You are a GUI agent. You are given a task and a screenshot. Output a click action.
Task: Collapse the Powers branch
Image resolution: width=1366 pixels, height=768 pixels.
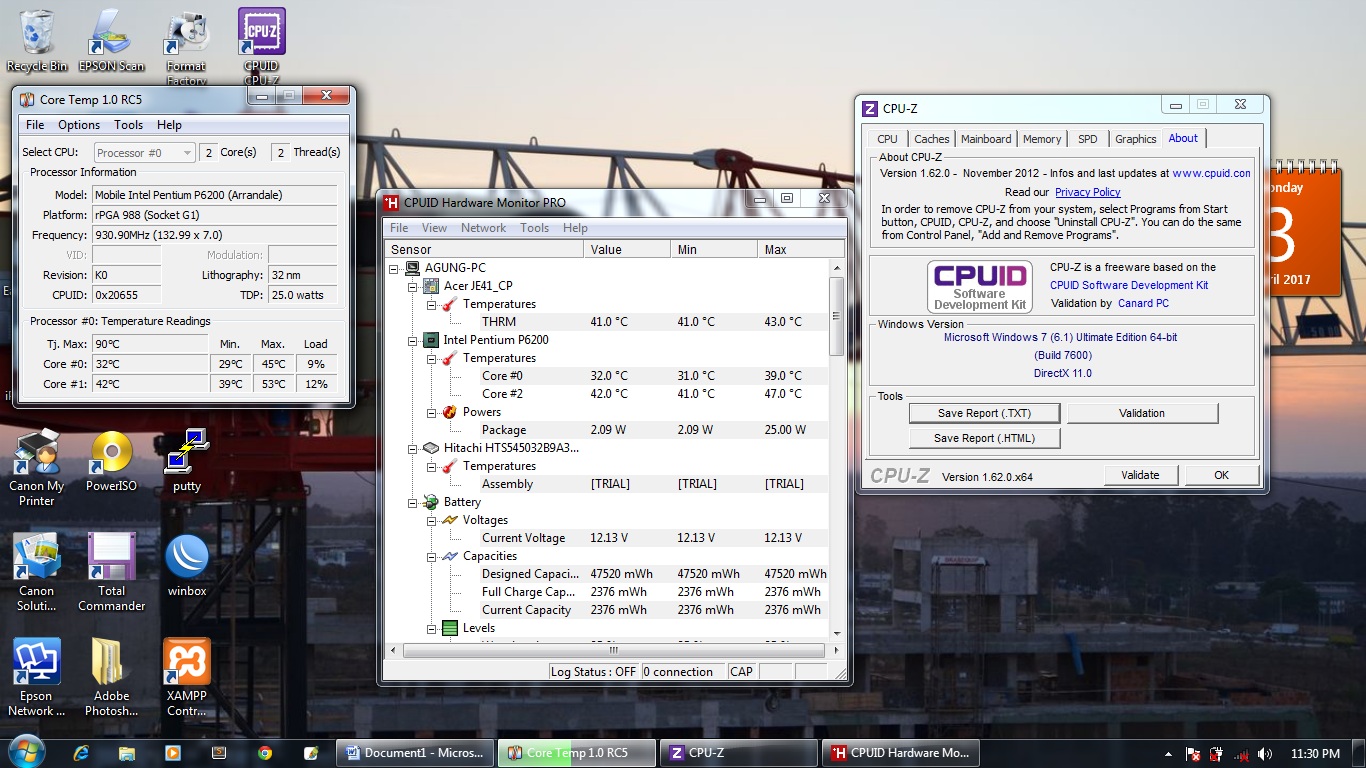pyautogui.click(x=432, y=412)
